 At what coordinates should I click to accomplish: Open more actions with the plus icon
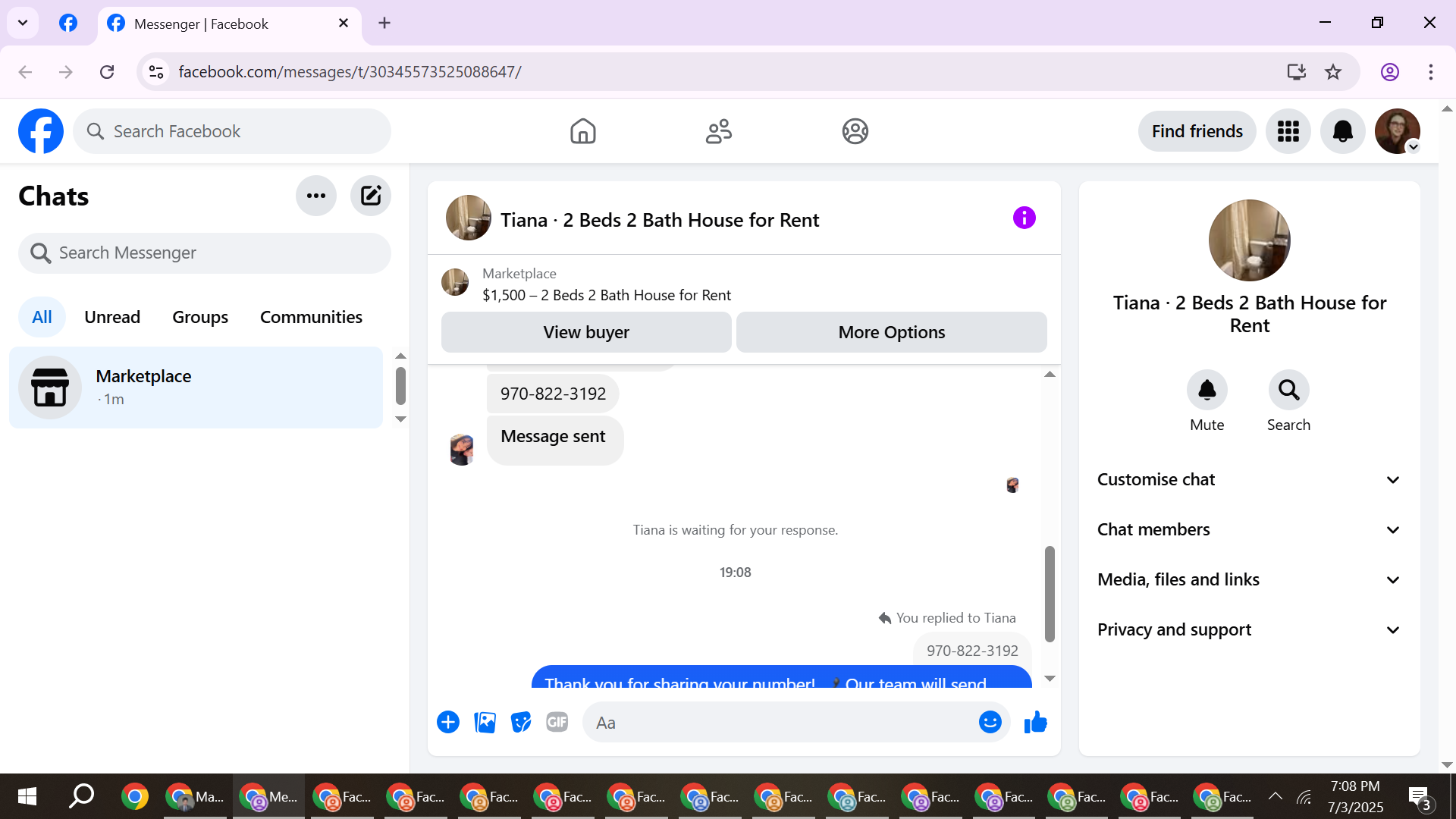pos(448,723)
